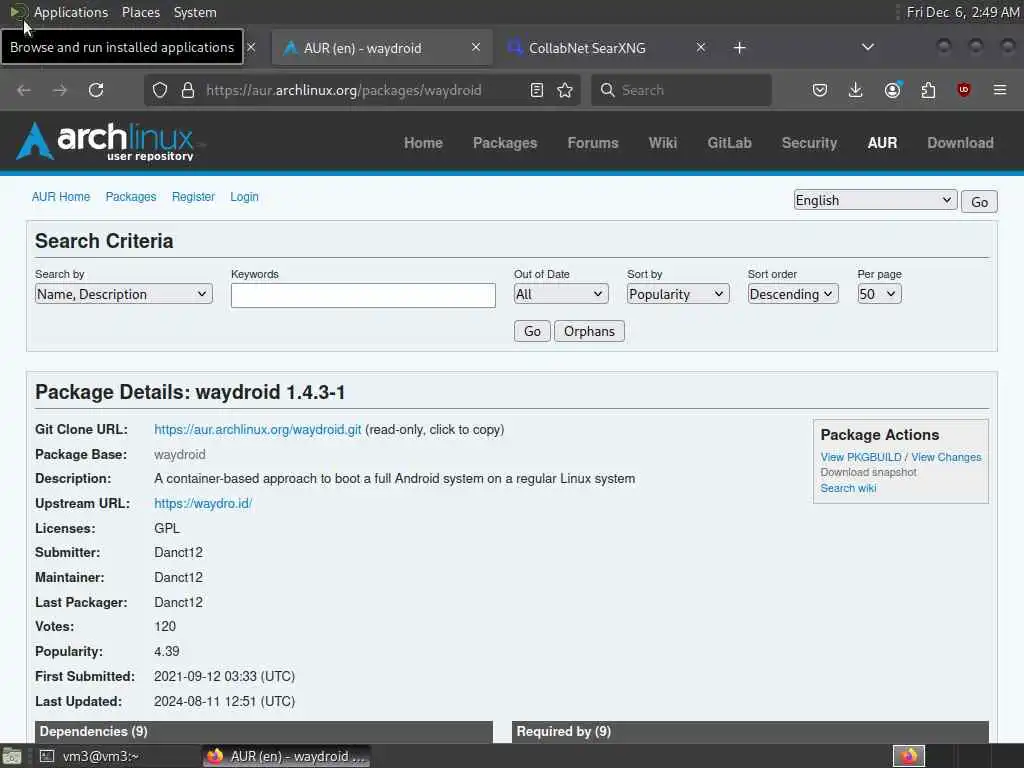Click the View PKGBUILD link
The height and width of the screenshot is (768, 1024).
pyautogui.click(x=861, y=457)
